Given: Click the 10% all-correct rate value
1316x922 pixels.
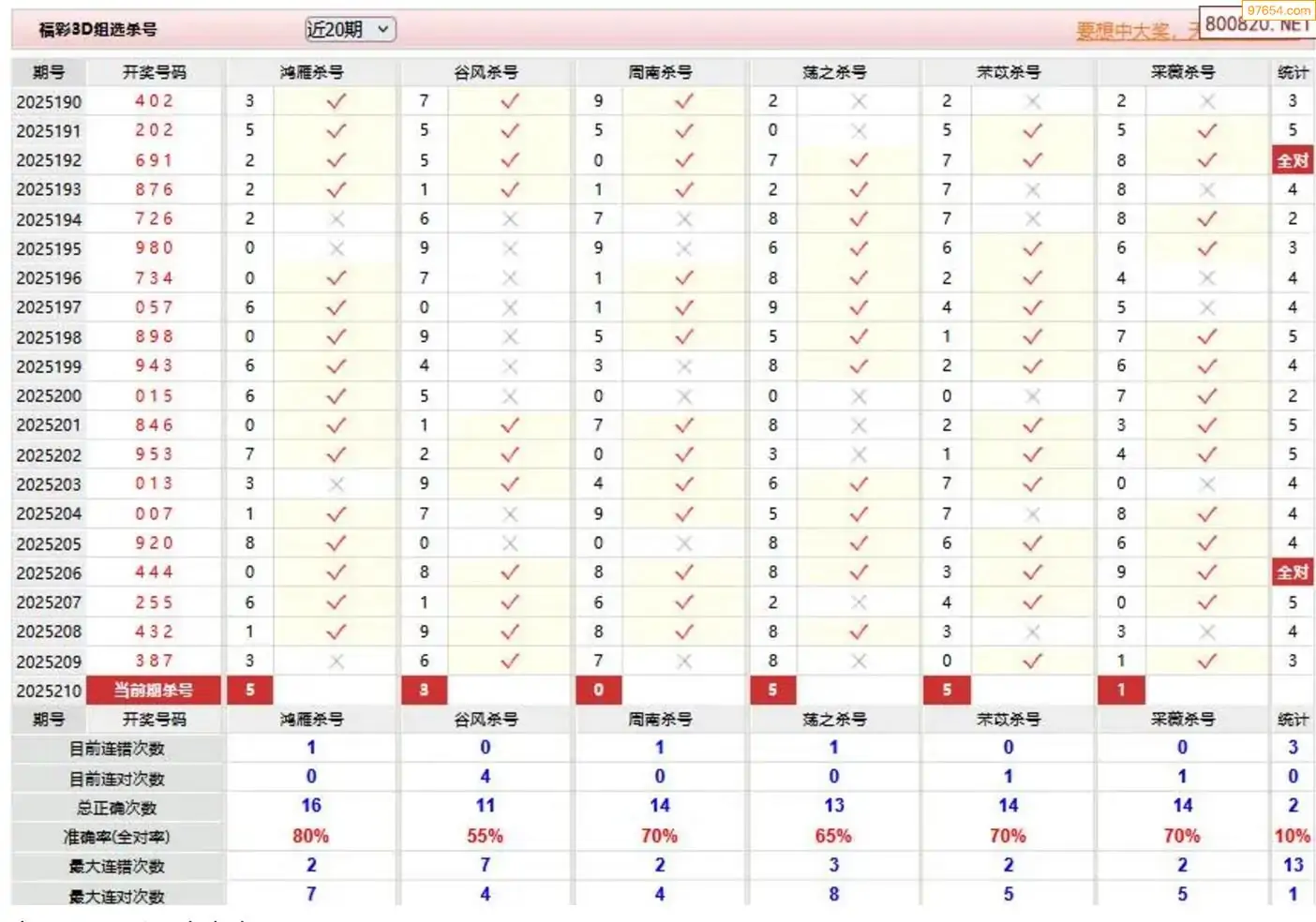Looking at the screenshot, I should [1293, 836].
